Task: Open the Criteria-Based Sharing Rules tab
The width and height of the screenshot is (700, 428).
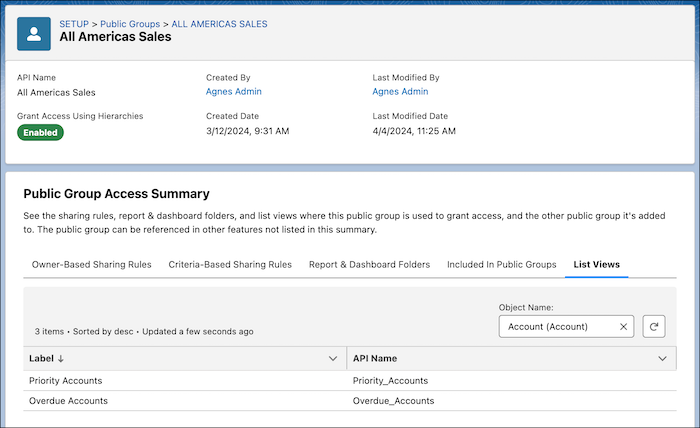Action: pos(230,264)
